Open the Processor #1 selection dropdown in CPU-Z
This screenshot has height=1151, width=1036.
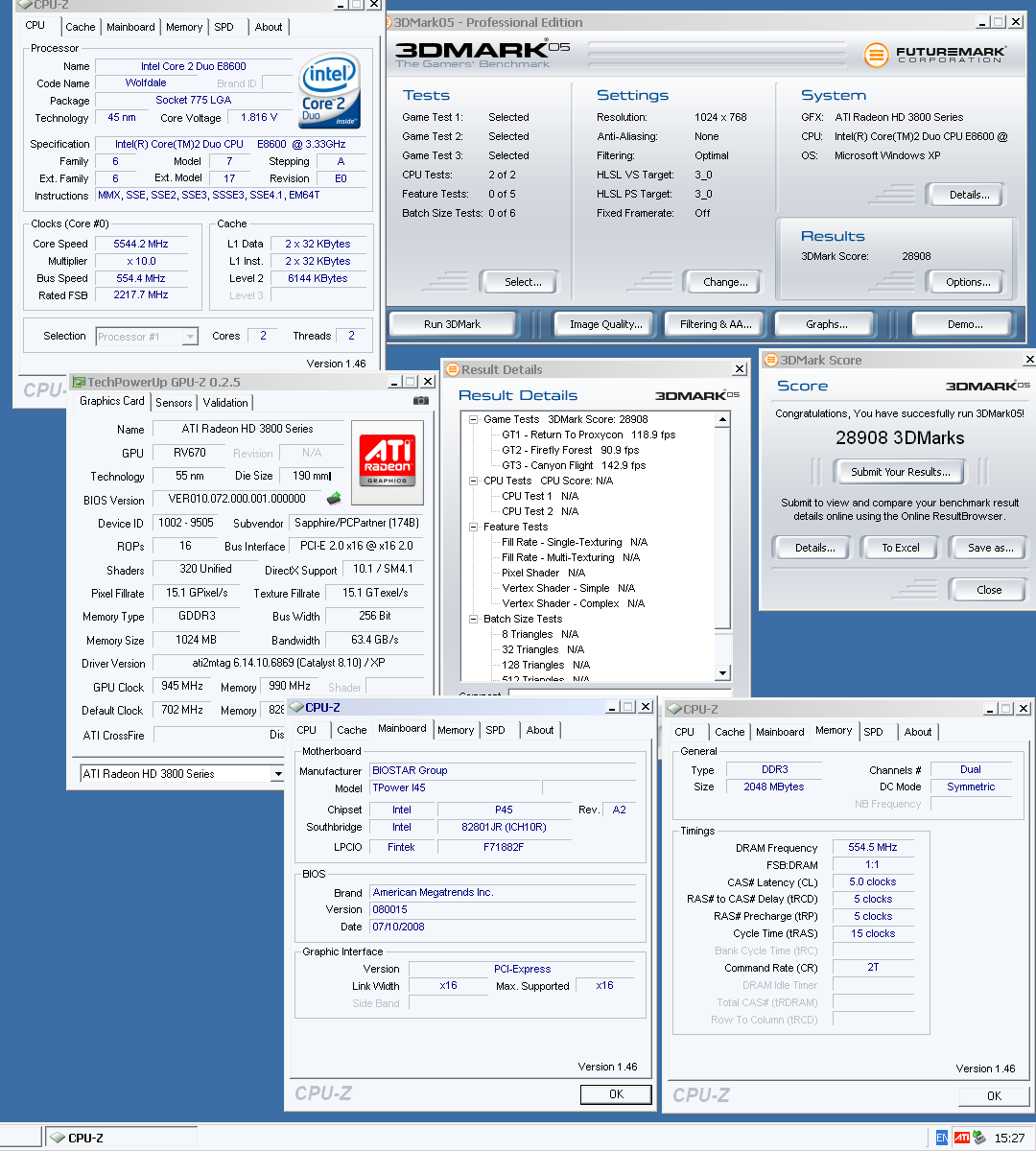(190, 336)
